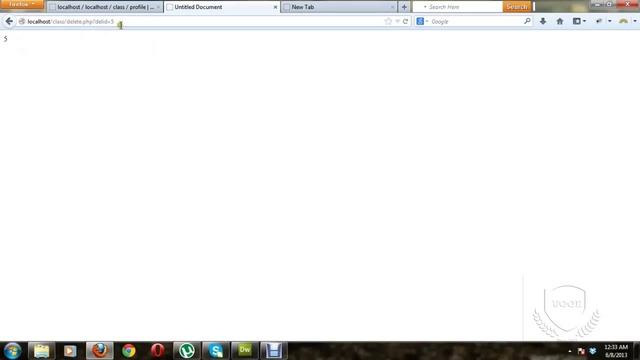Close the Untitled Document tab
The height and width of the screenshot is (360, 640).
275,7
